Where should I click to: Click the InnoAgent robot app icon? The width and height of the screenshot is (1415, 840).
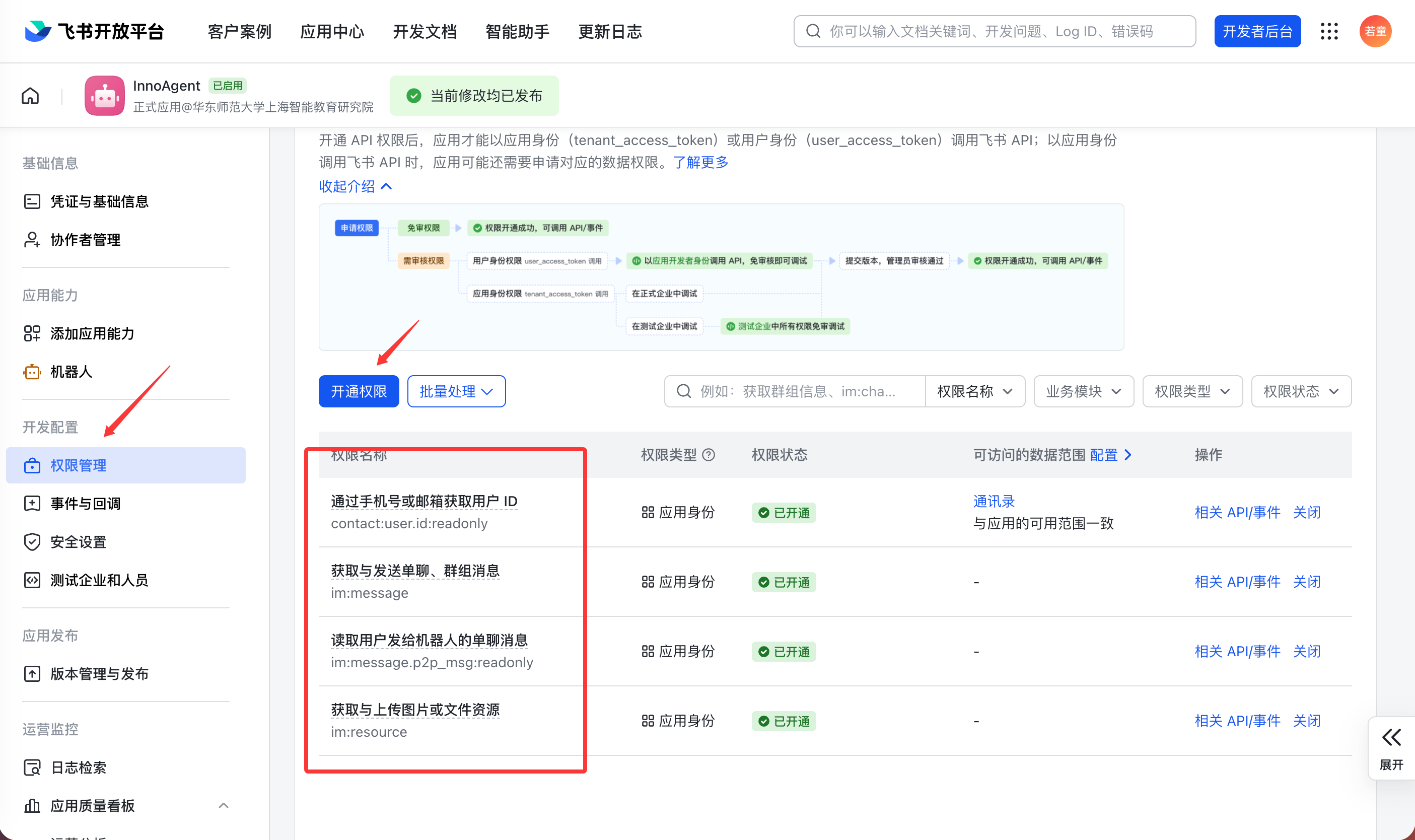pyautogui.click(x=104, y=96)
